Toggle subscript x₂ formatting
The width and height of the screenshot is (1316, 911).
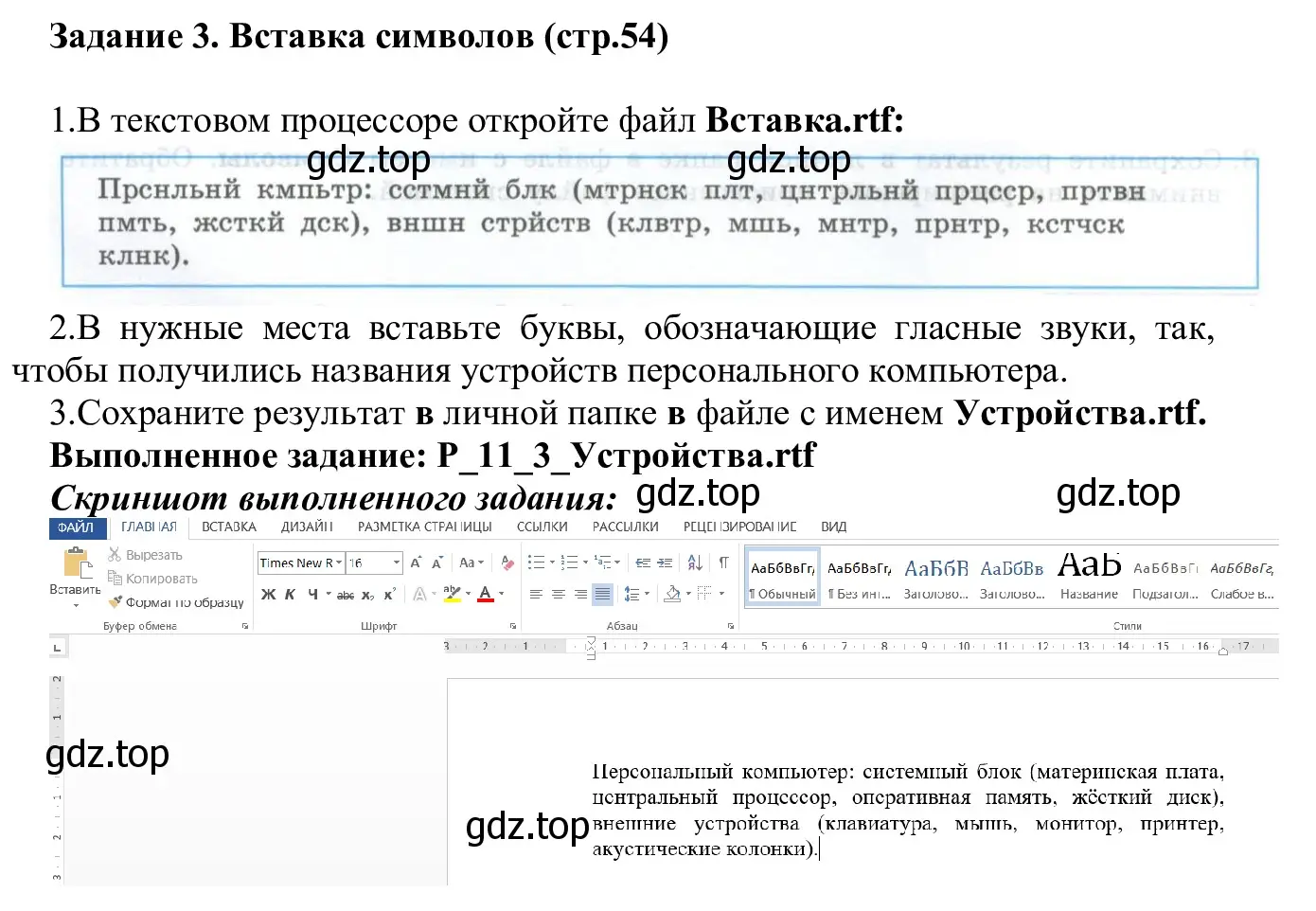click(367, 595)
